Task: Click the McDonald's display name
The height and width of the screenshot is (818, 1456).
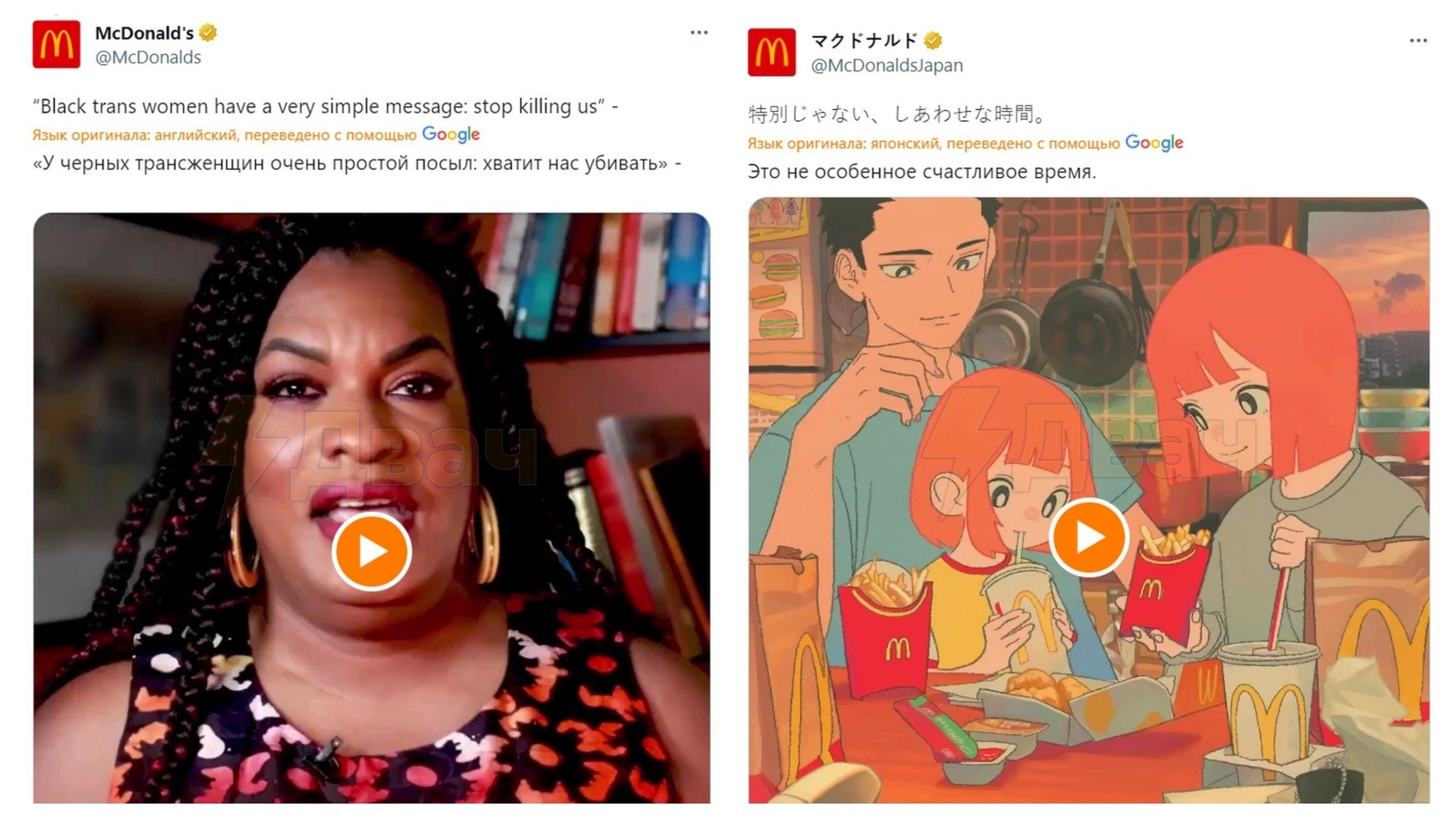Action: click(x=144, y=33)
